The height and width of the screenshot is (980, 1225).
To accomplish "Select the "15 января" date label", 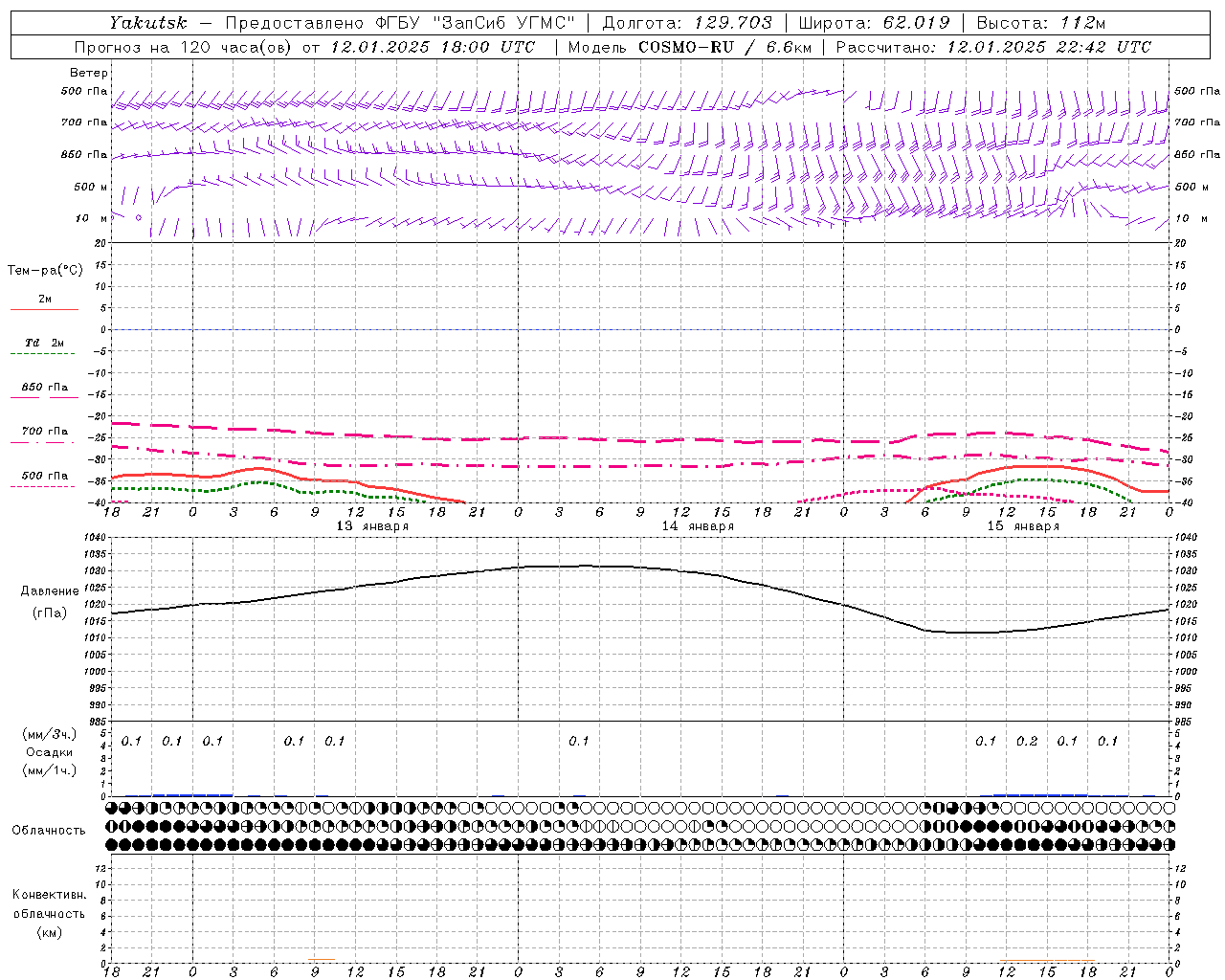I will tap(1023, 526).
